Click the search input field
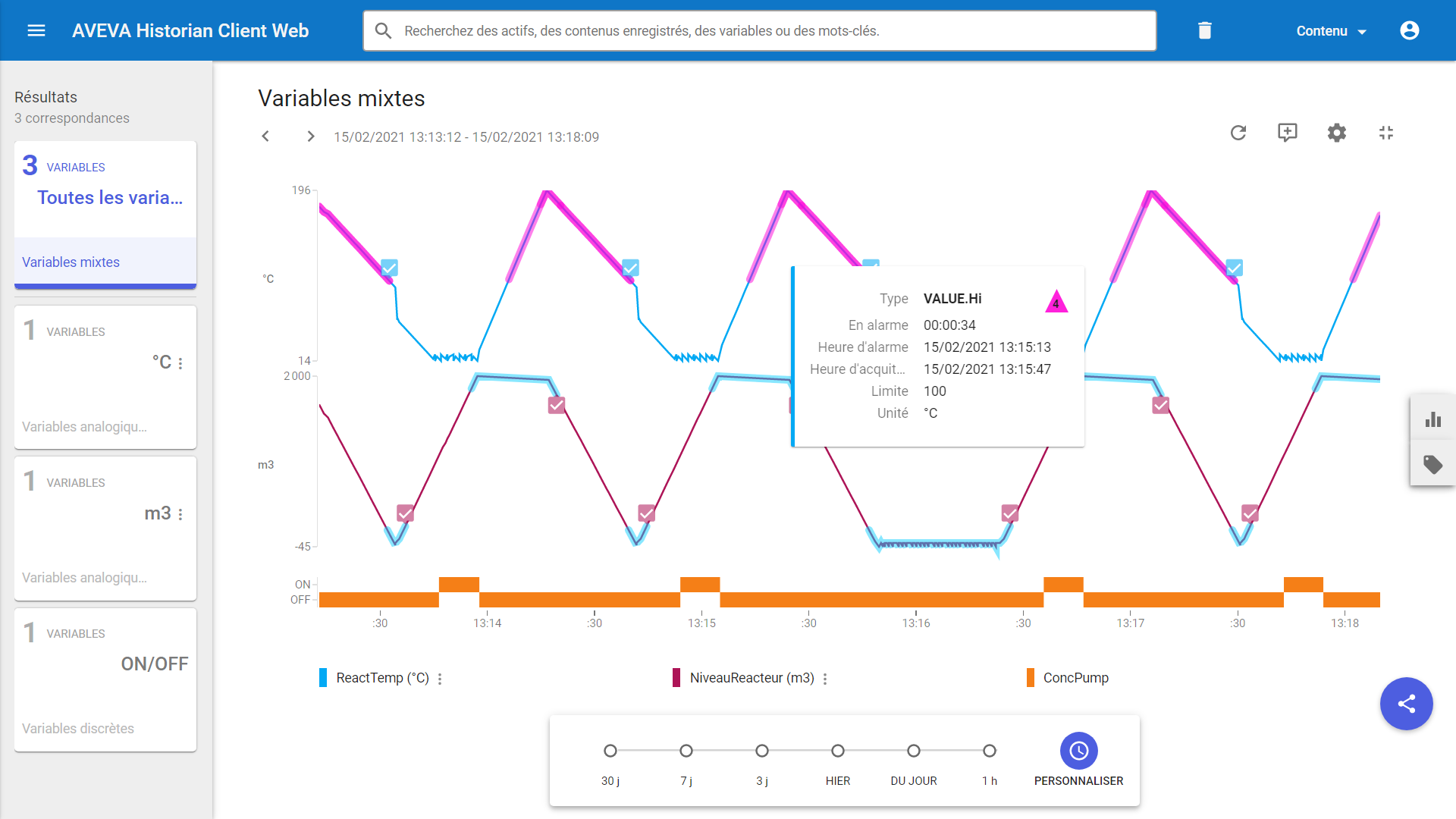The height and width of the screenshot is (819, 1456). pos(760,30)
